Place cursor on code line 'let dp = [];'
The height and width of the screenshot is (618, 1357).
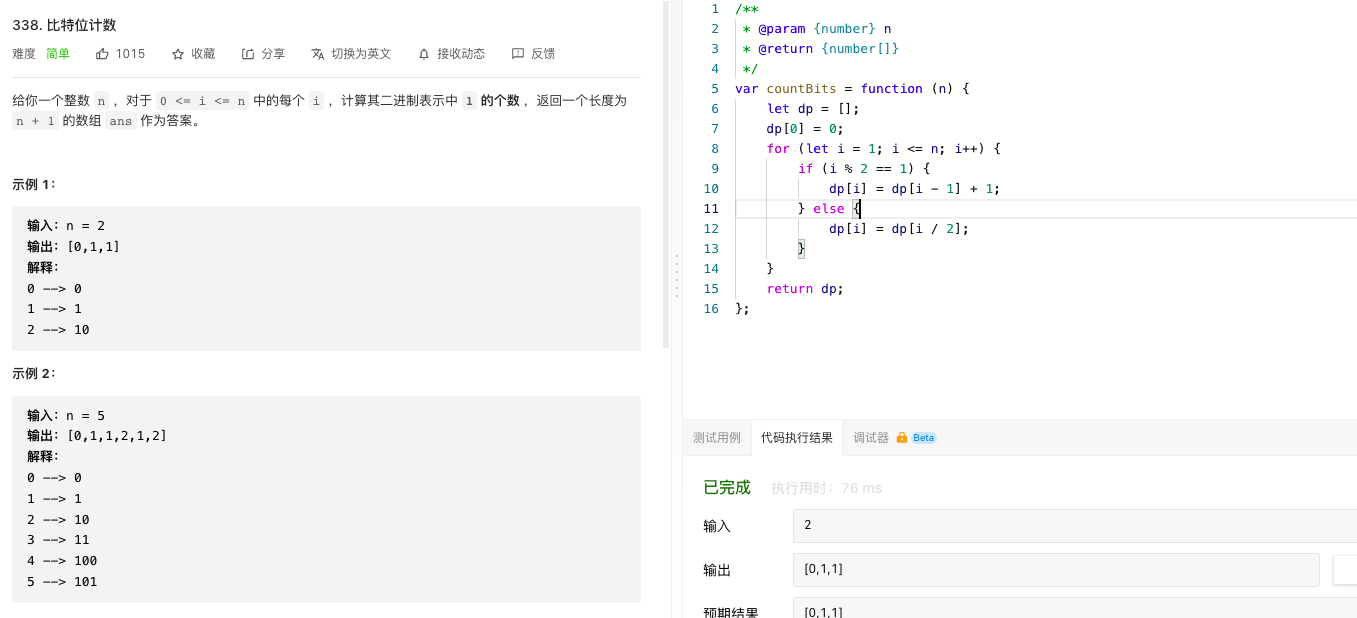(x=813, y=109)
